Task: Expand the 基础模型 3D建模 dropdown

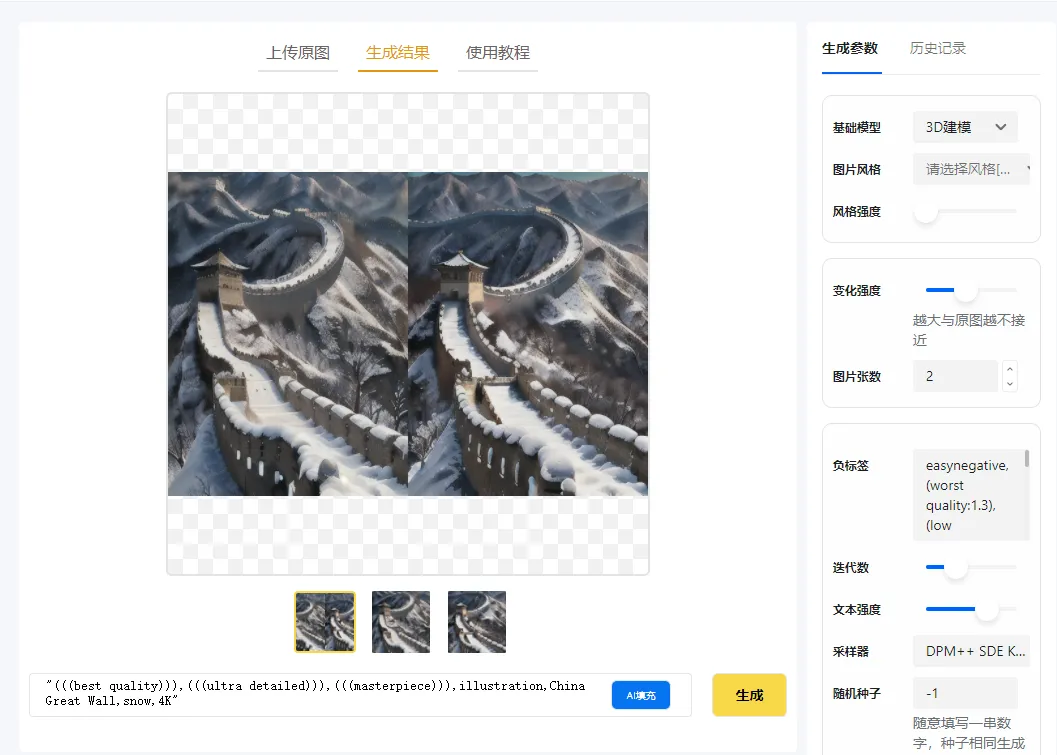Action: tap(965, 127)
